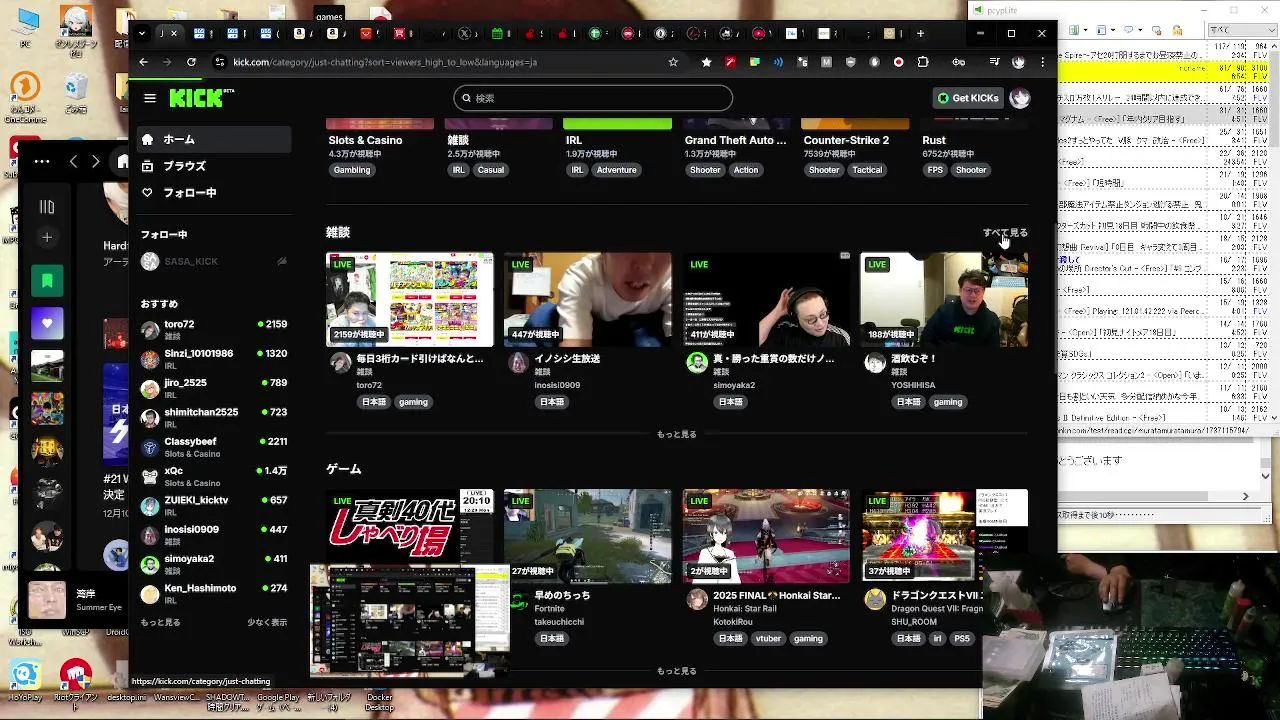Open Ken_Hashimoto recommended channel
This screenshot has height=720, width=1280.
(214, 593)
